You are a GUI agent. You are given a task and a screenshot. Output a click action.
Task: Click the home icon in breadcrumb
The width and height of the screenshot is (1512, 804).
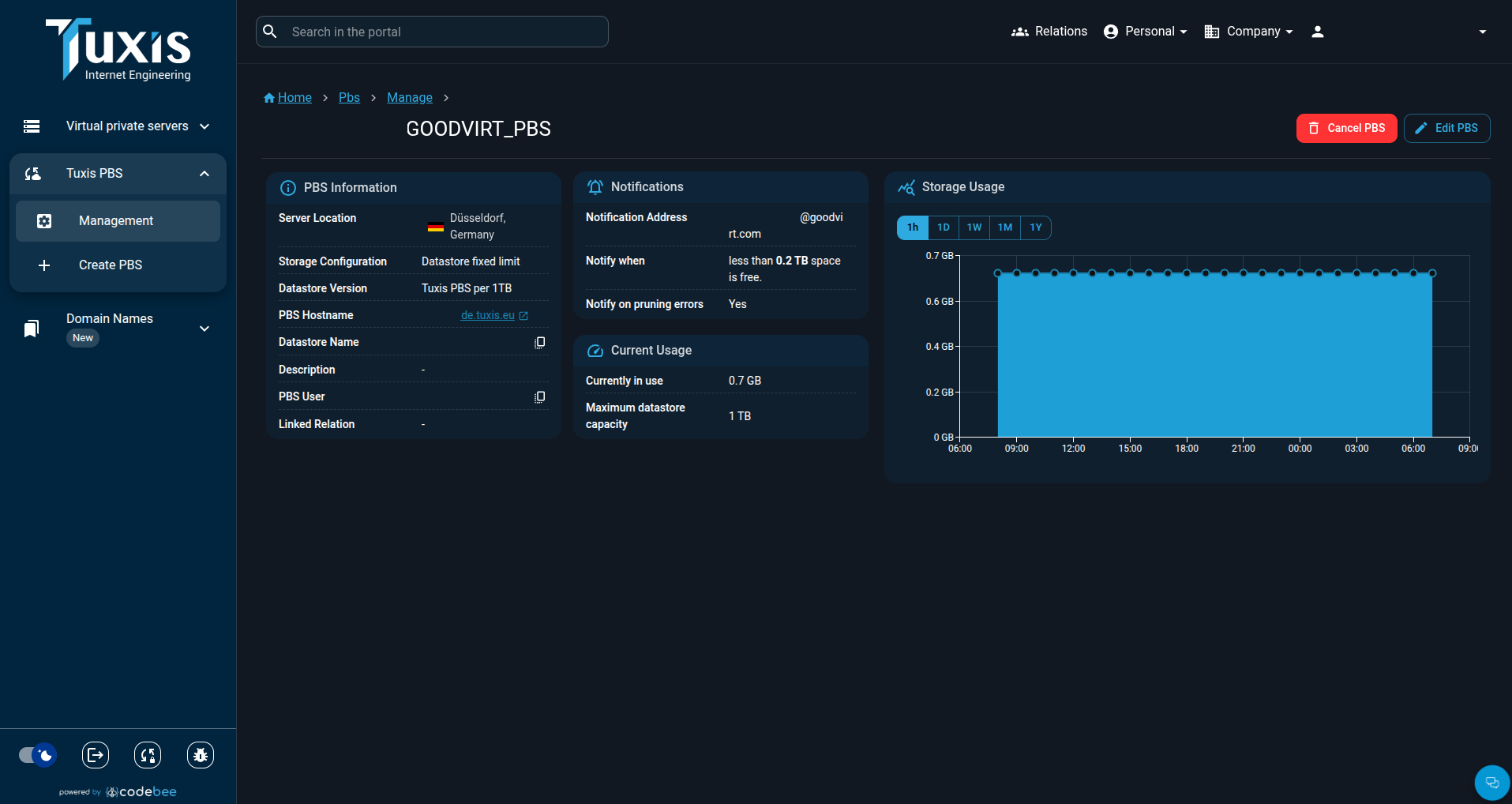click(269, 98)
